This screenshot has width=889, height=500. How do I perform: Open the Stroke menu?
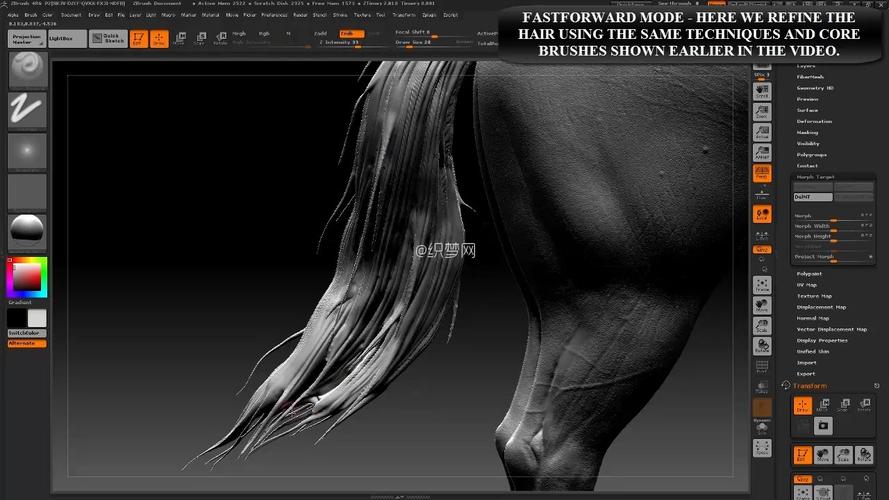340,15
